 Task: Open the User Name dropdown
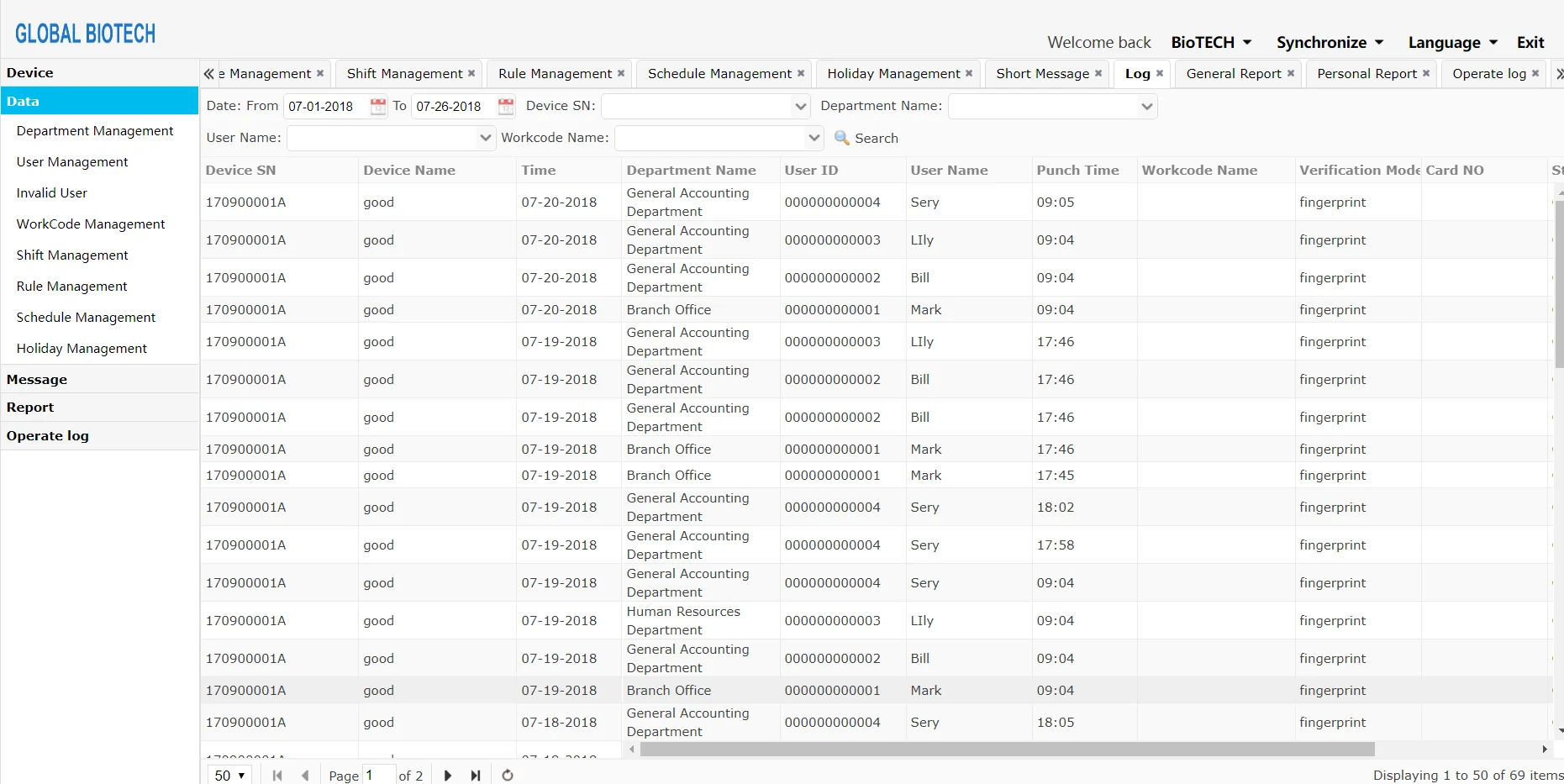[x=485, y=138]
